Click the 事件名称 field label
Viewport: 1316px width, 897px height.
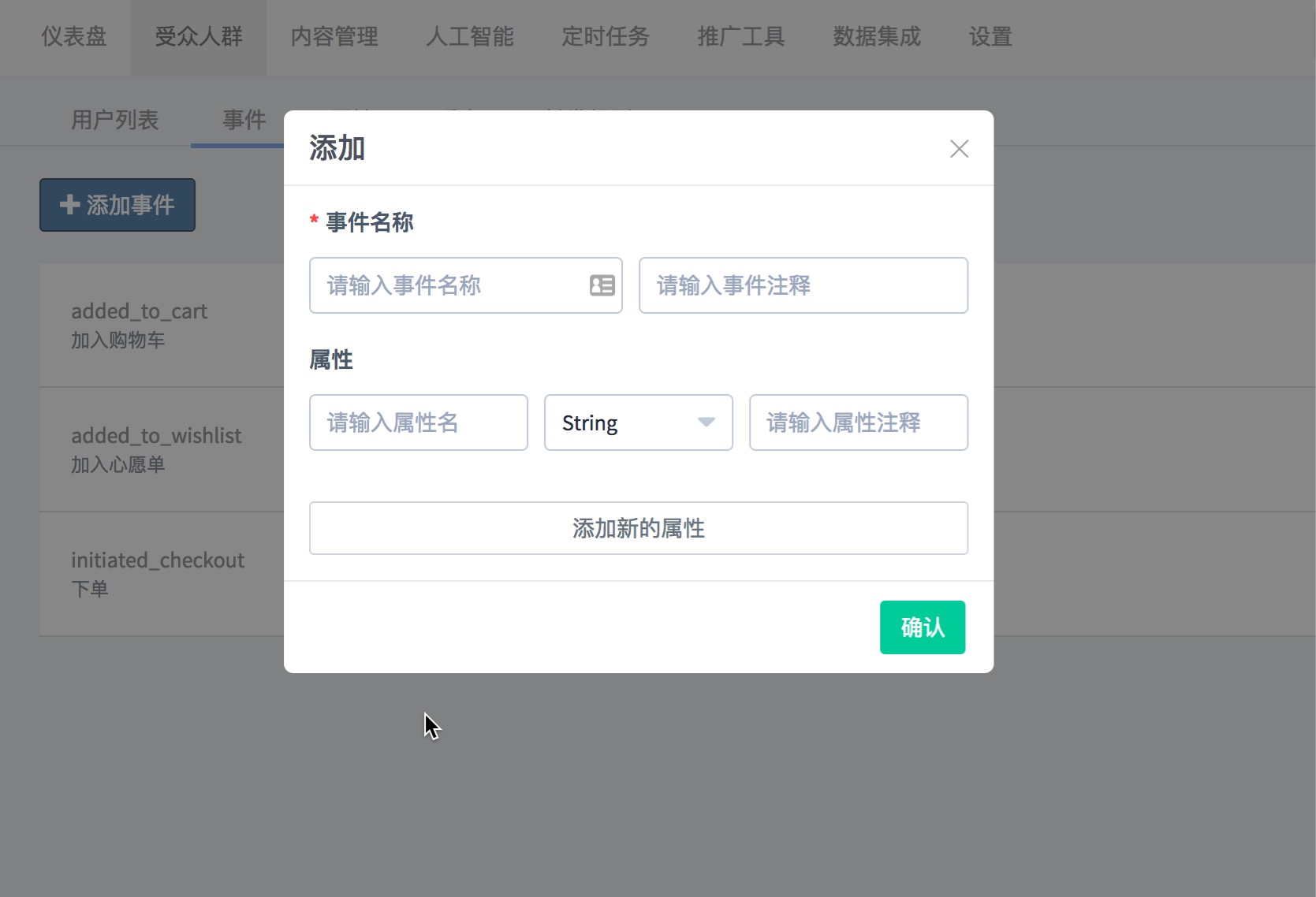click(x=370, y=222)
